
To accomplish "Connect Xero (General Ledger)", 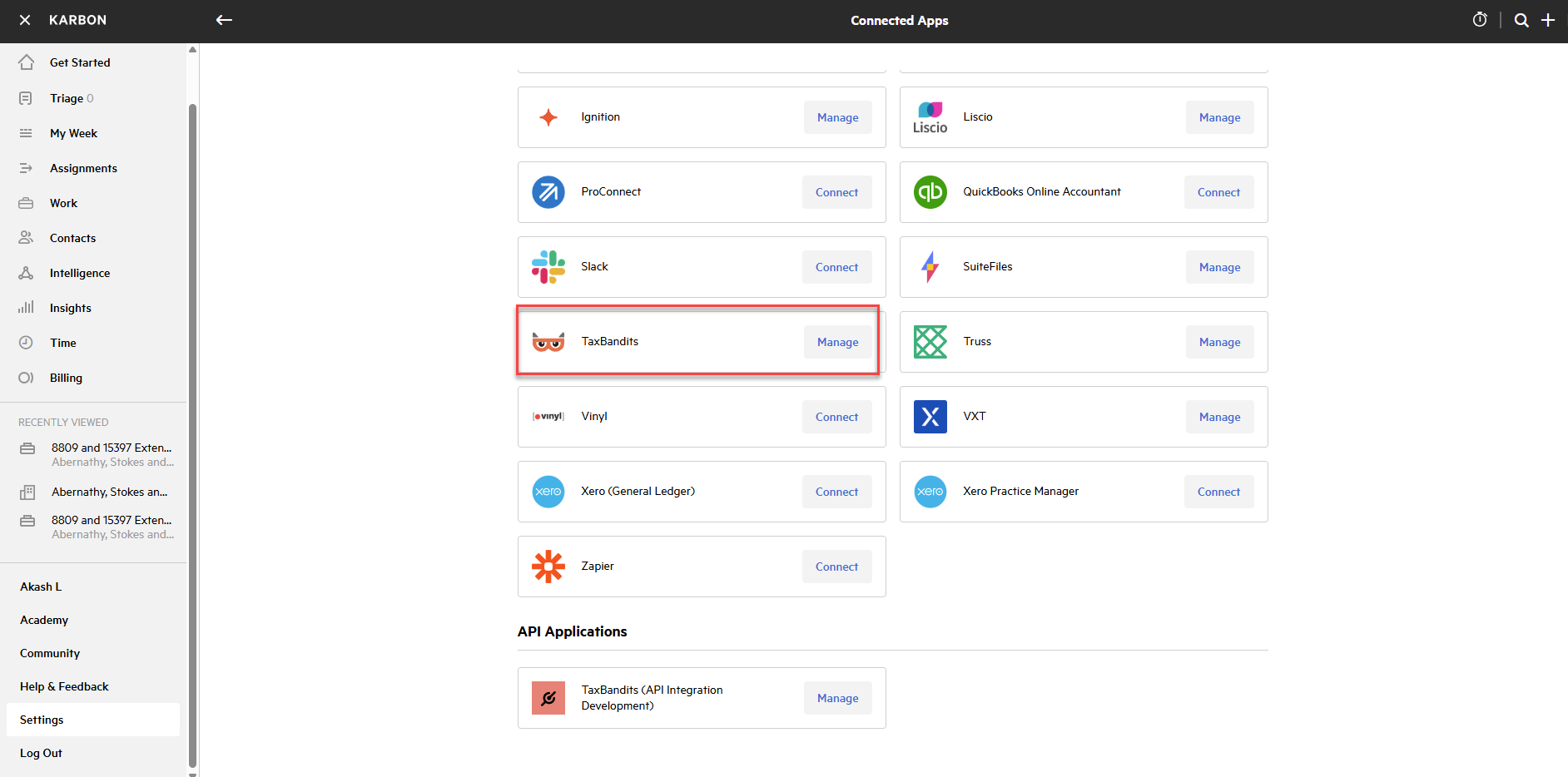I will pos(837,492).
